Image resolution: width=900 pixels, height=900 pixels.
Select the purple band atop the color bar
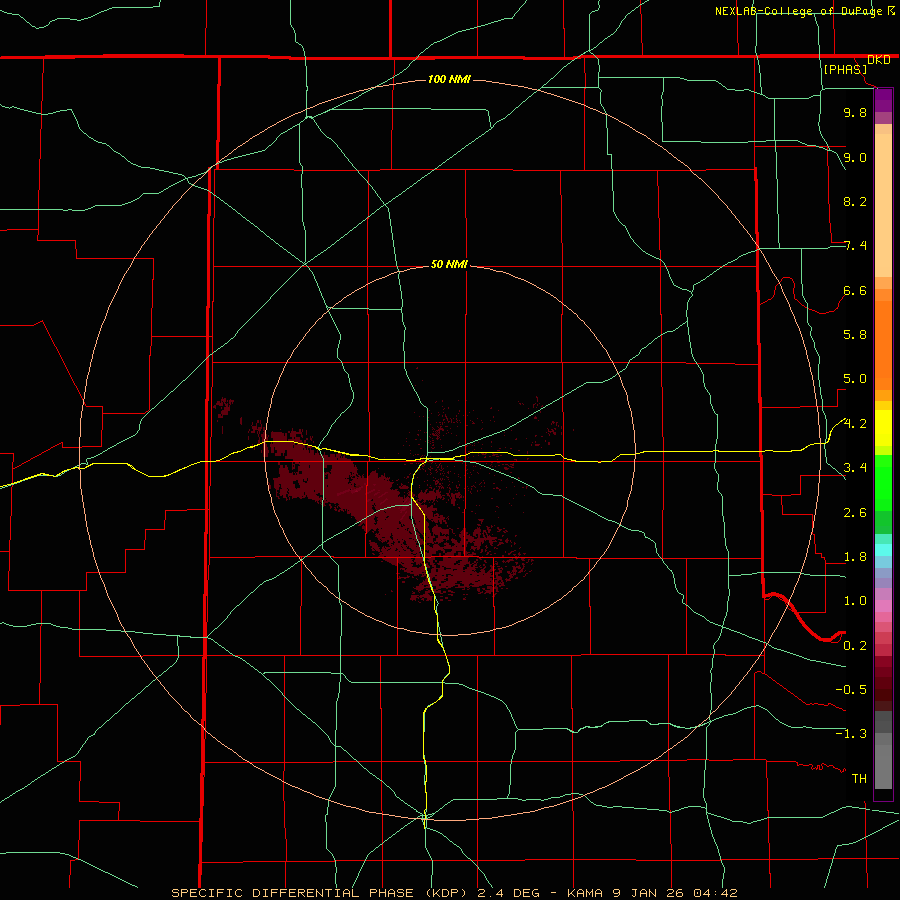click(883, 100)
